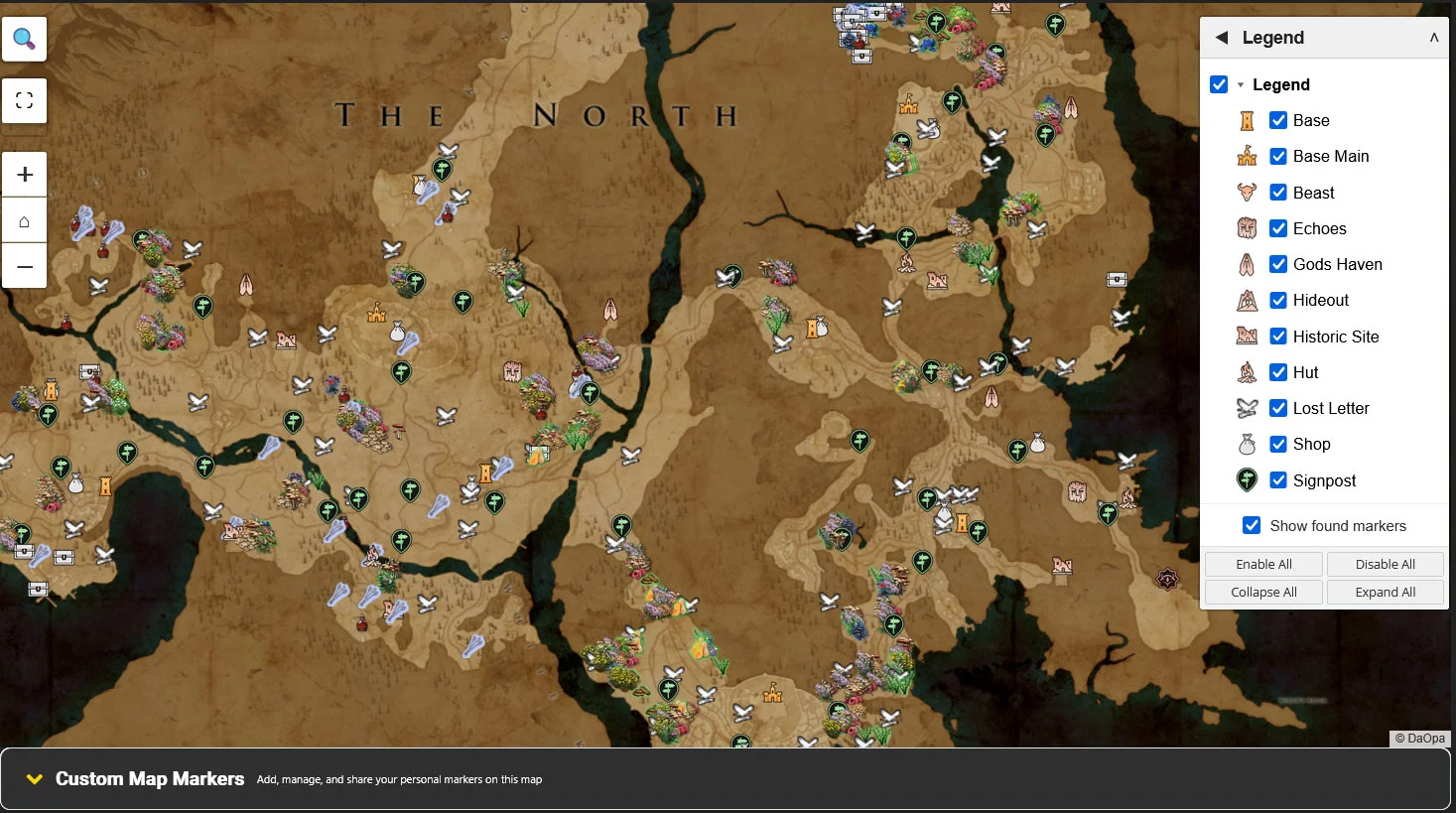Expand the Custom Map Markers panel
Image resolution: width=1456 pixels, height=813 pixels.
click(35, 779)
